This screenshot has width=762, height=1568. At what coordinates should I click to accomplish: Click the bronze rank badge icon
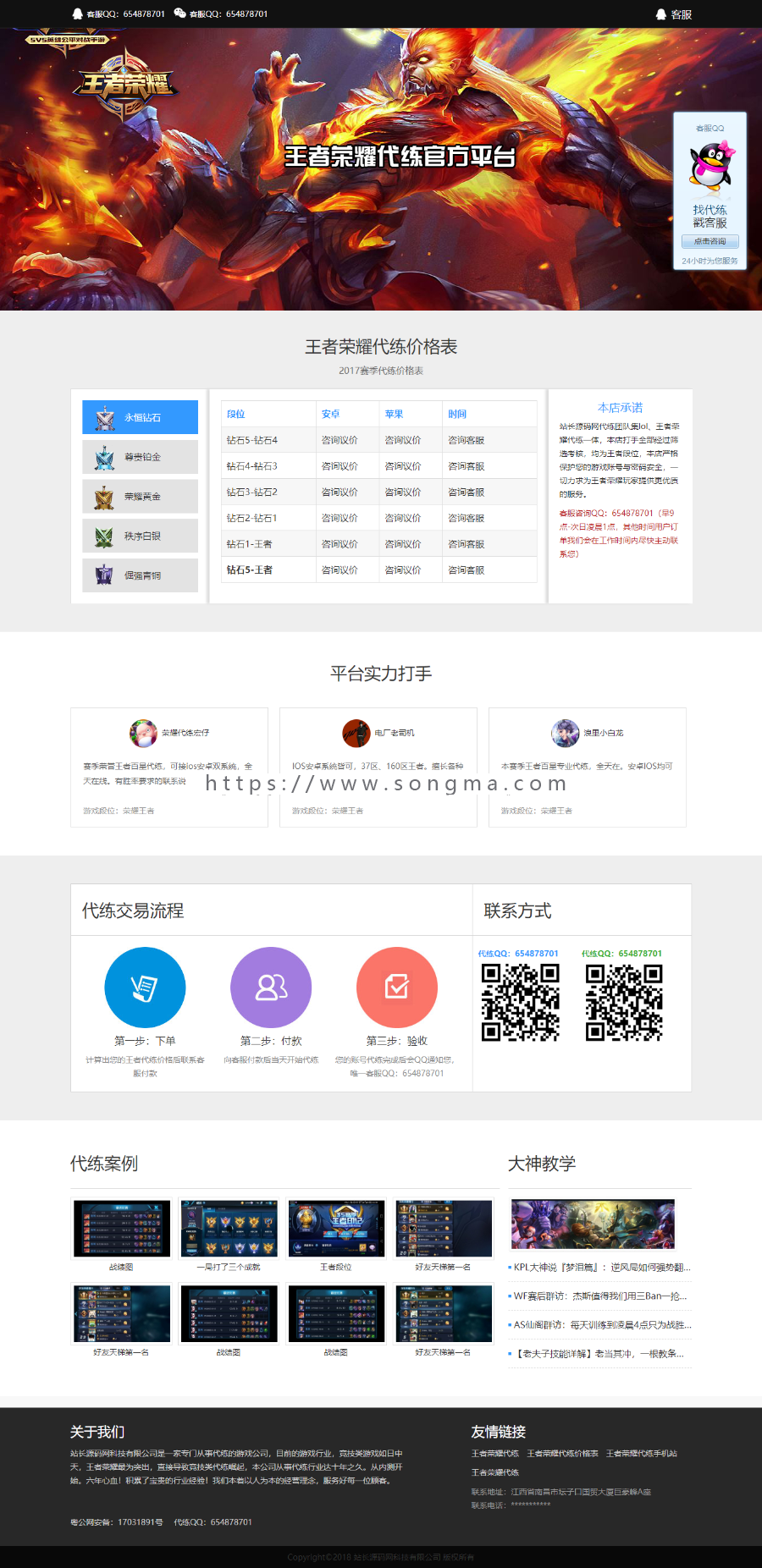pyautogui.click(x=105, y=575)
